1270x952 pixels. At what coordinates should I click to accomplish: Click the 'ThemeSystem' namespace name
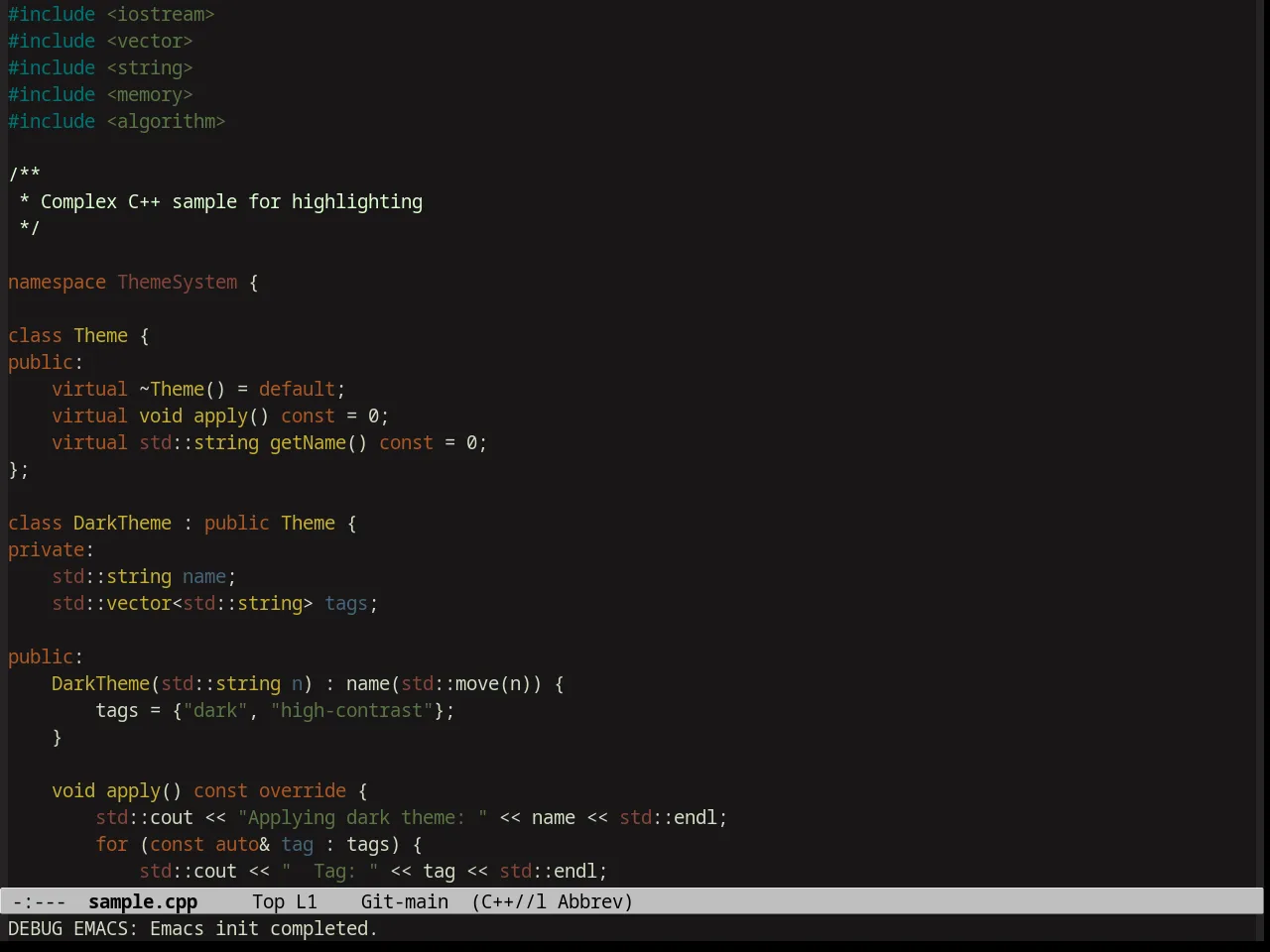(178, 282)
